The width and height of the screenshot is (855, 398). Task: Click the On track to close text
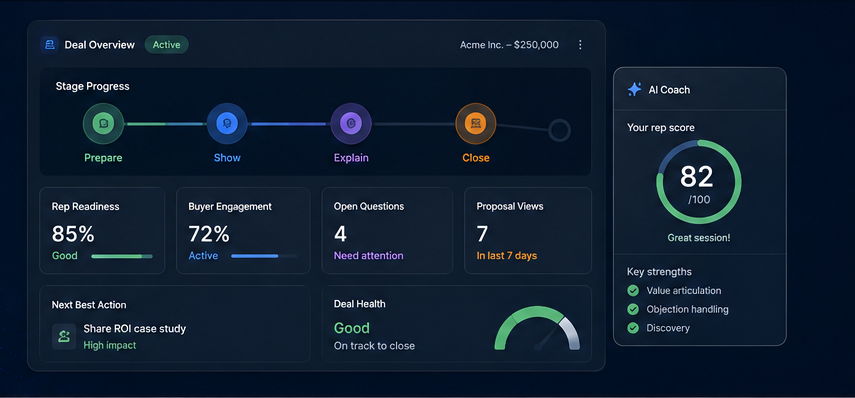click(x=374, y=346)
